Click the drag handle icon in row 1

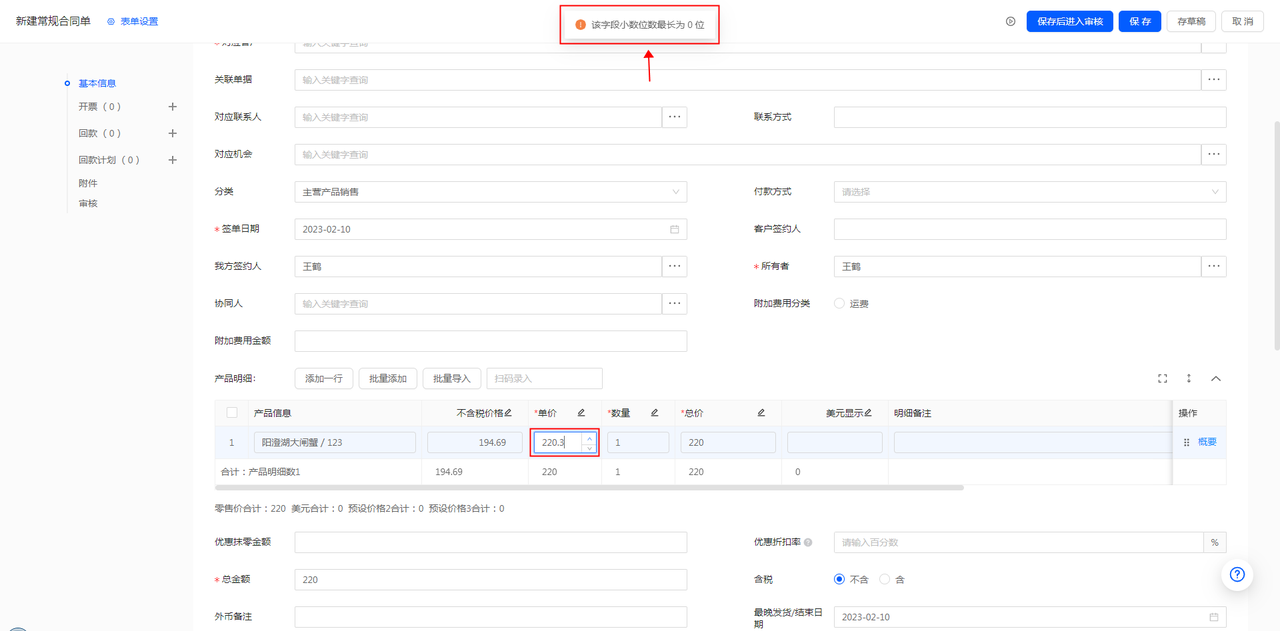point(1187,442)
